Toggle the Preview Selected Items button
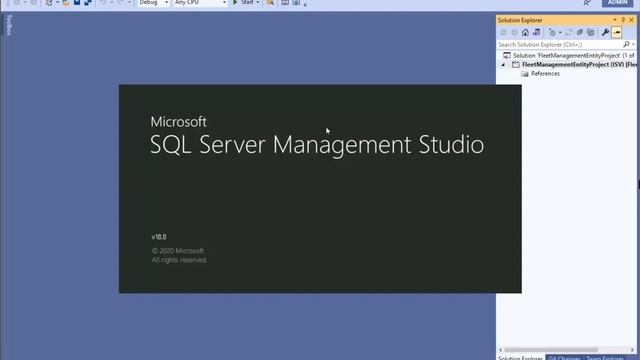 pos(617,32)
